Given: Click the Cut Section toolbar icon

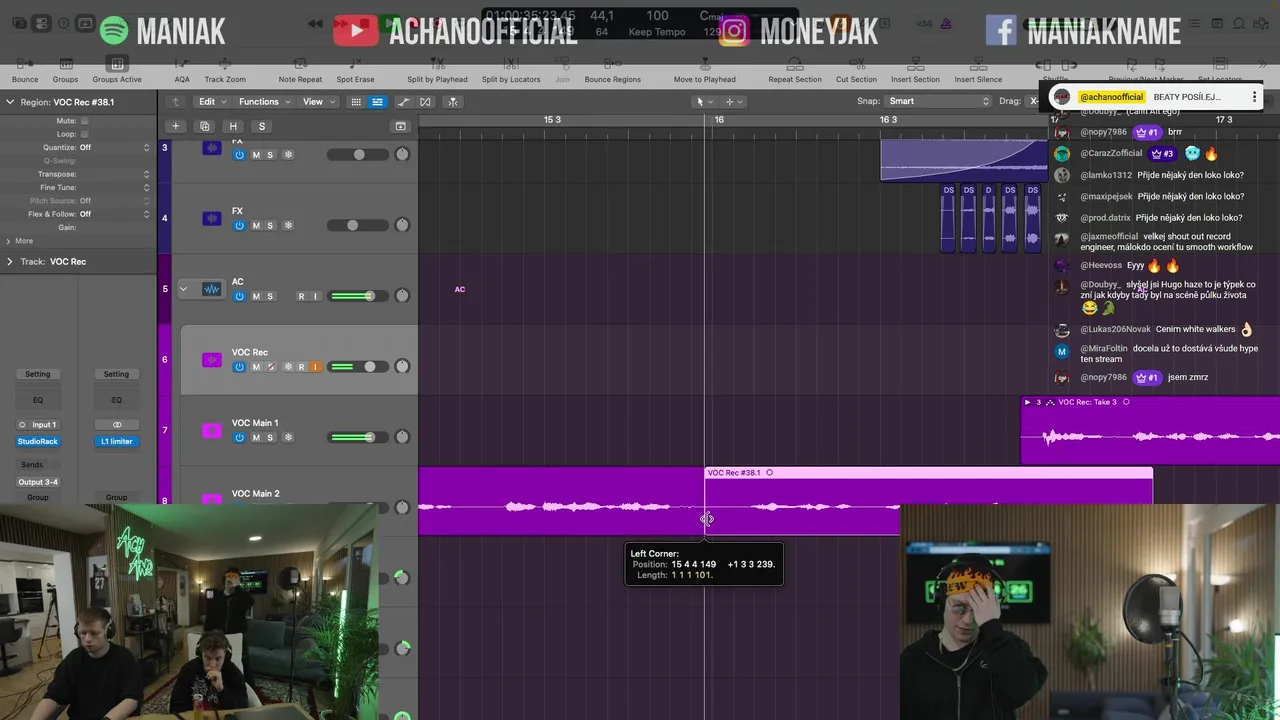Looking at the screenshot, I should tap(856, 65).
